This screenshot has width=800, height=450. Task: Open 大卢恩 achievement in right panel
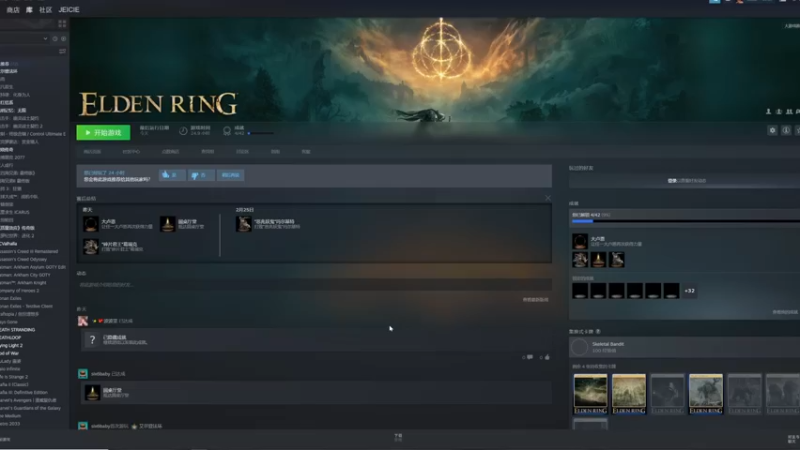(x=580, y=241)
